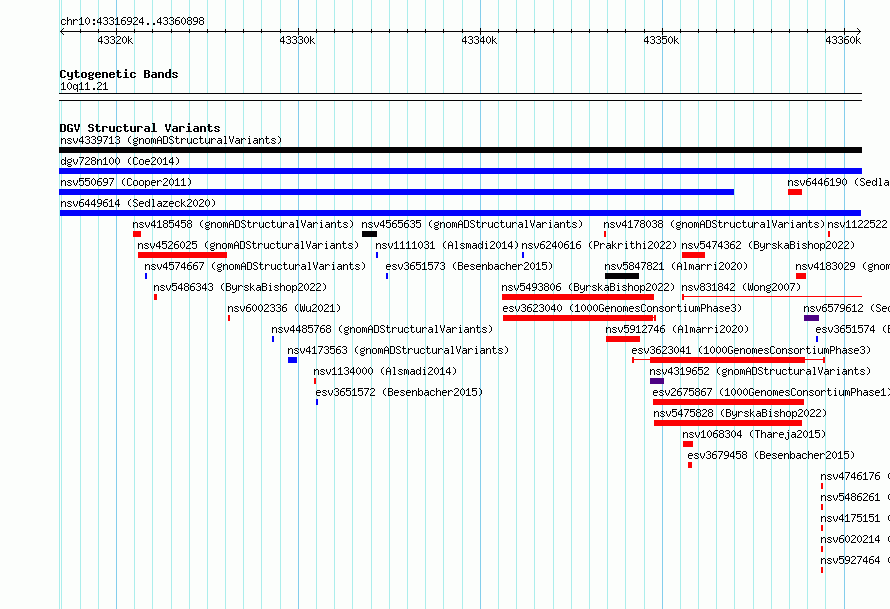
Task: Open nsv4185458 gnomAD variant label
Action: (x=243, y=224)
